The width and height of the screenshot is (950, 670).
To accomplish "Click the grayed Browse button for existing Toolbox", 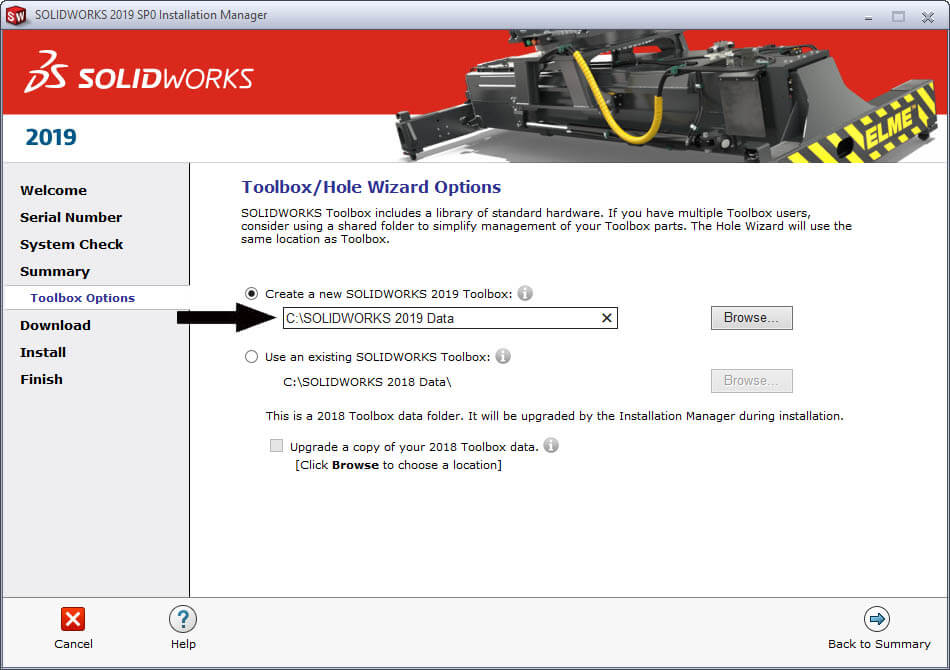I will pyautogui.click(x=751, y=381).
